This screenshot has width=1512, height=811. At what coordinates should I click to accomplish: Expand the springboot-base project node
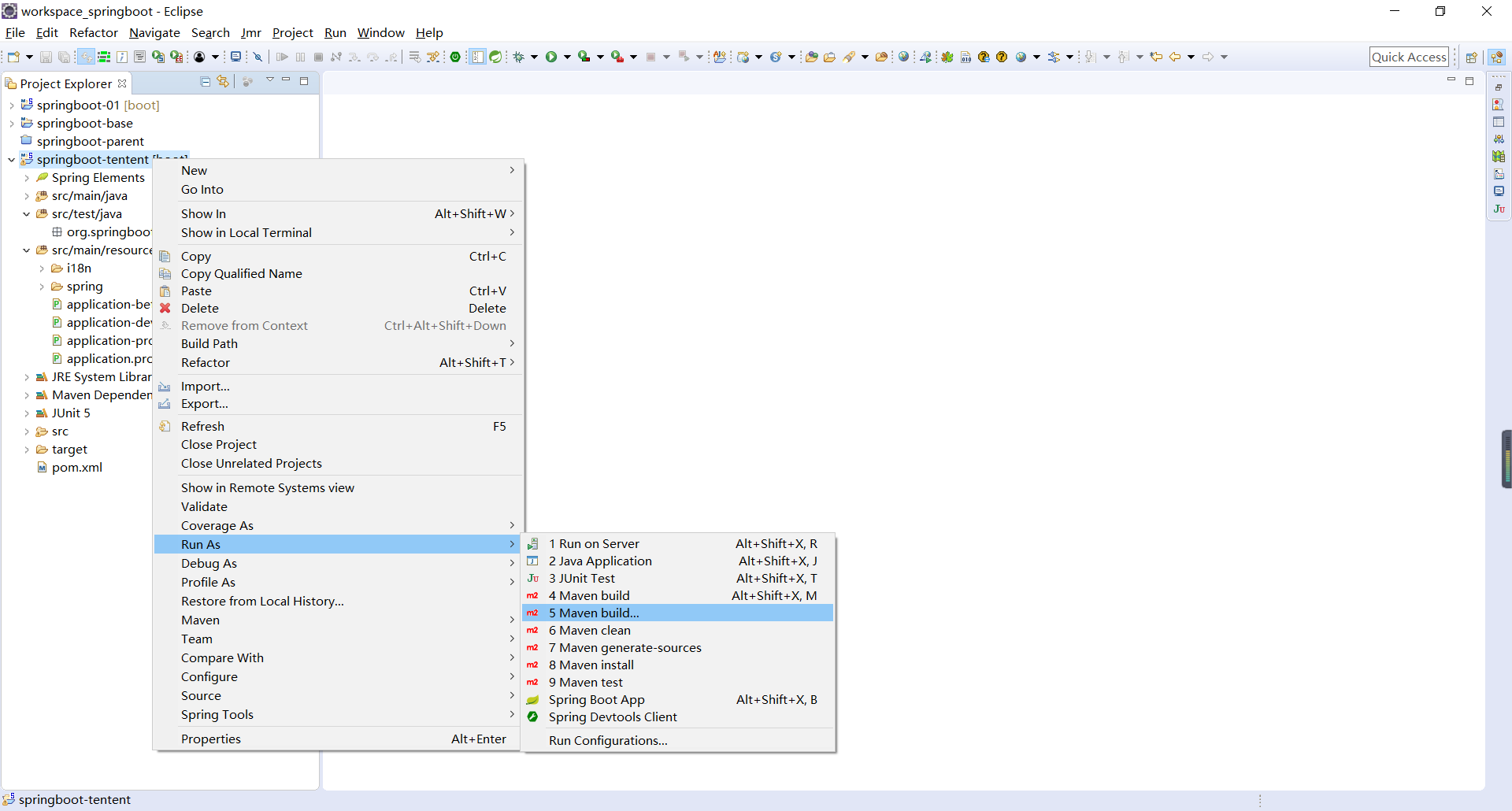click(x=12, y=123)
